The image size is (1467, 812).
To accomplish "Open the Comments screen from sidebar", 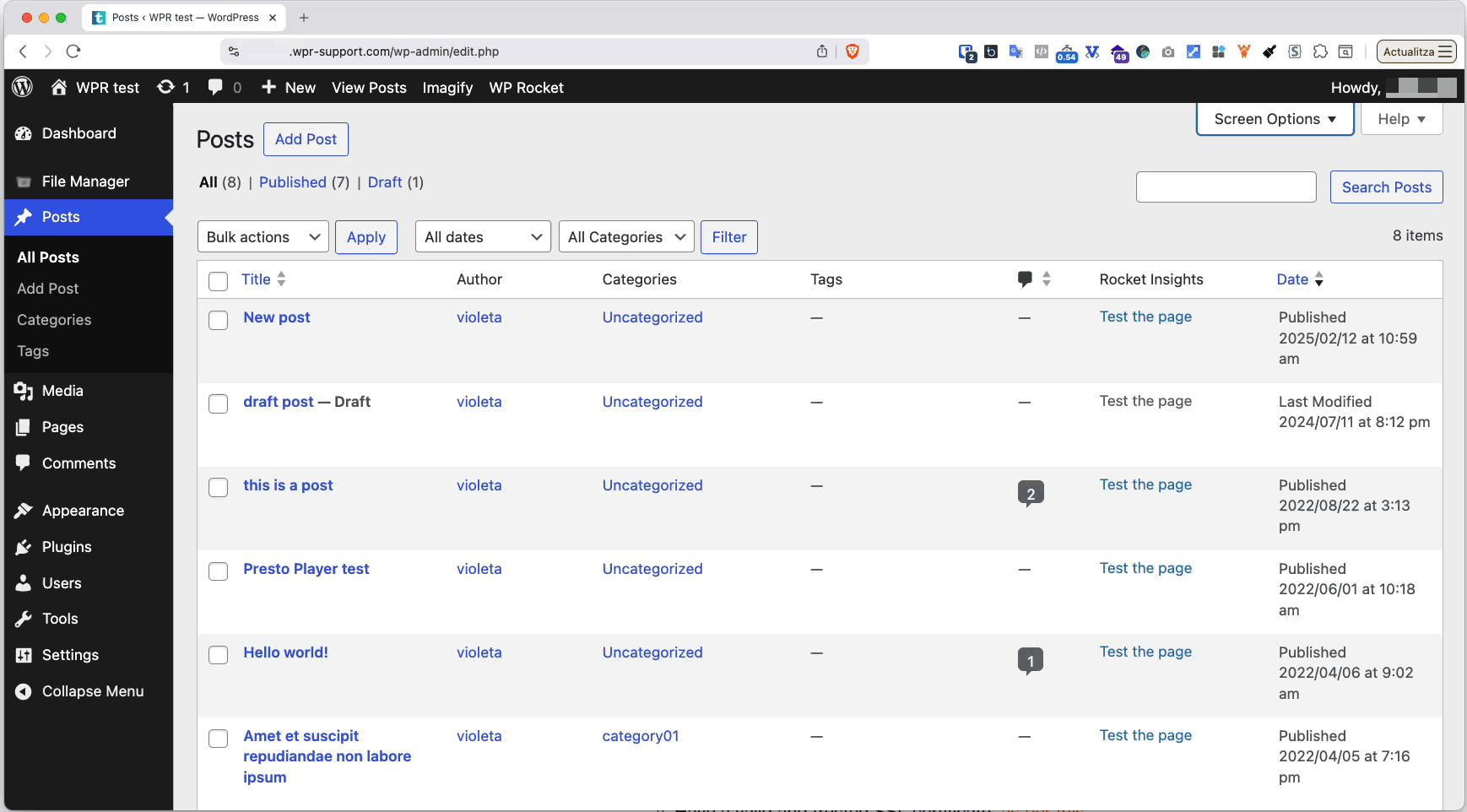I will (78, 463).
